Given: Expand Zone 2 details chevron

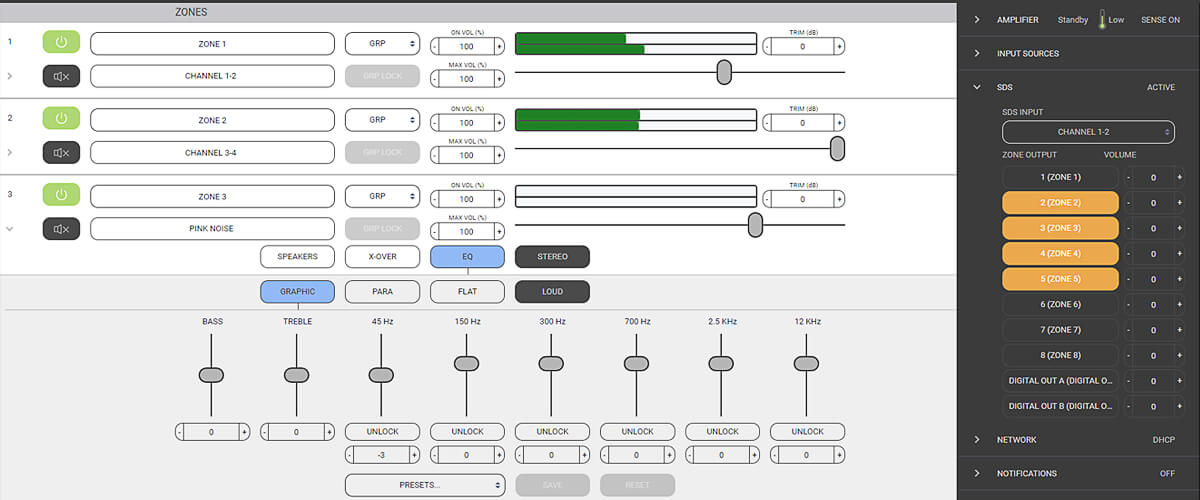Looking at the screenshot, I should click(x=10, y=152).
